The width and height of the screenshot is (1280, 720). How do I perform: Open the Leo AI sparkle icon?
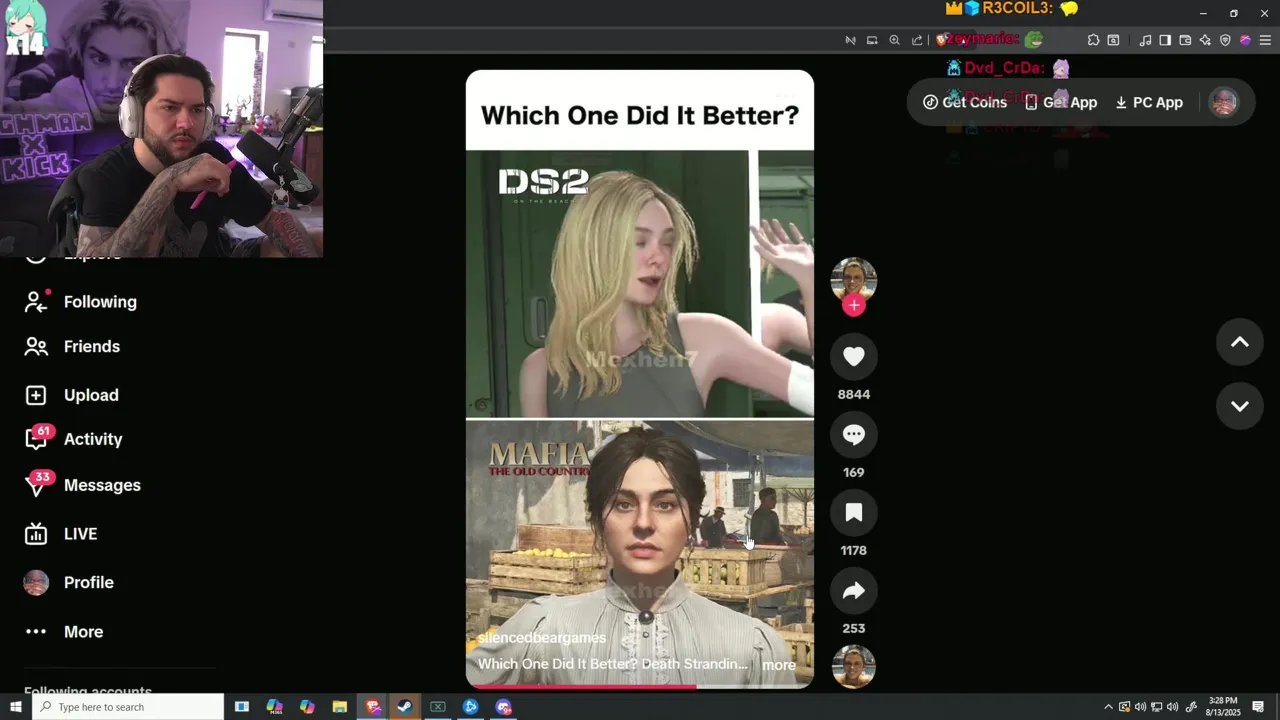pos(1205,40)
